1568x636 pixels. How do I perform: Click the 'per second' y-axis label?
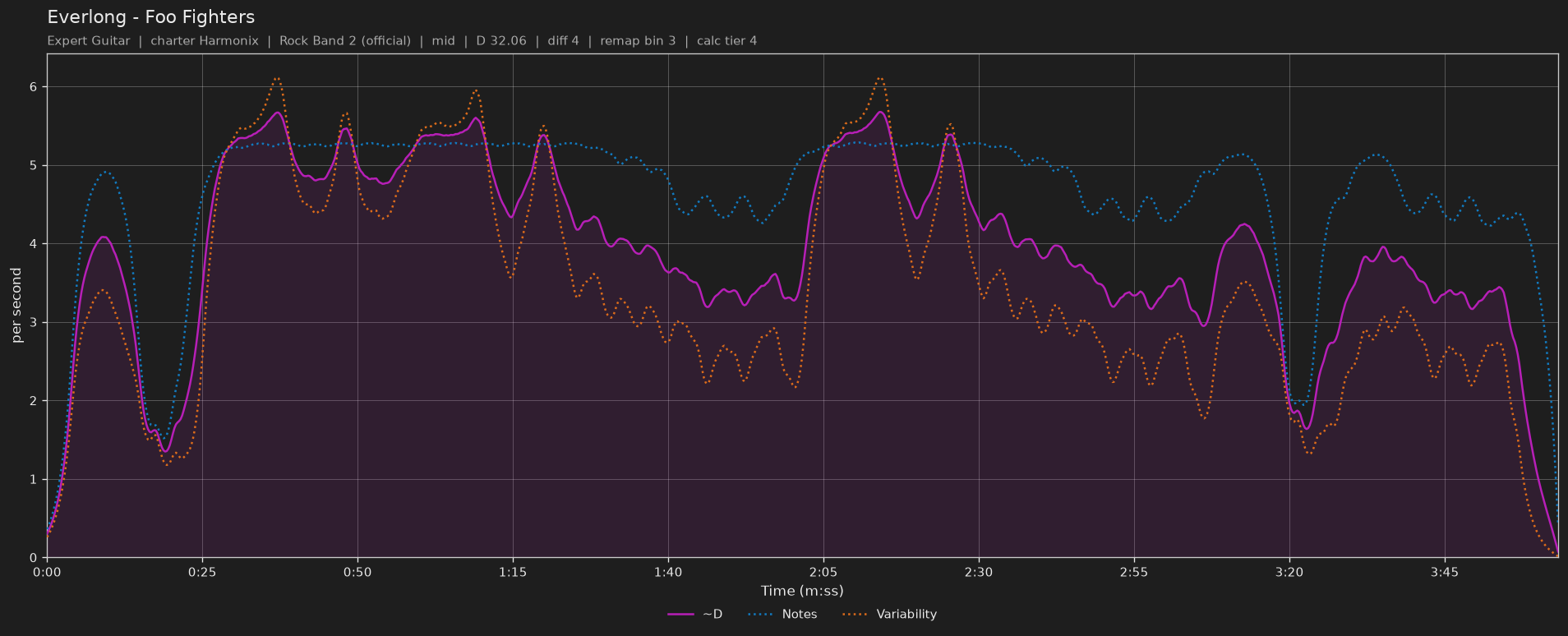coord(16,306)
